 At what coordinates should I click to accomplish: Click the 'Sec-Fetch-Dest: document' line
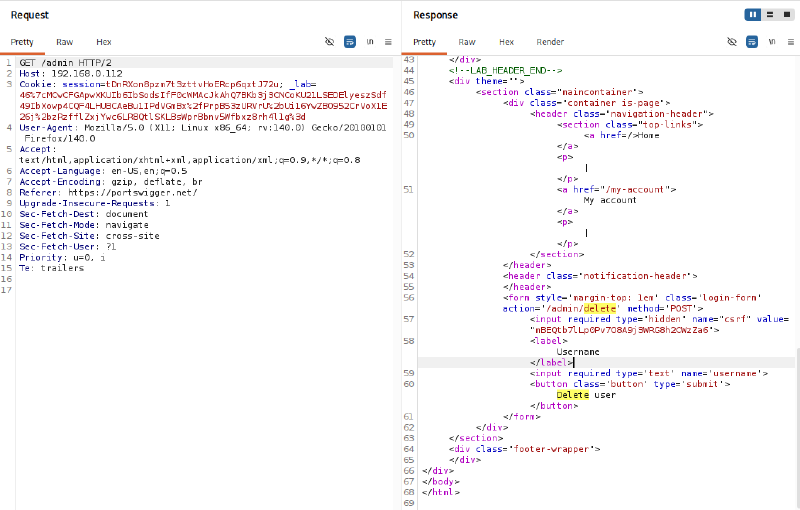(x=84, y=214)
